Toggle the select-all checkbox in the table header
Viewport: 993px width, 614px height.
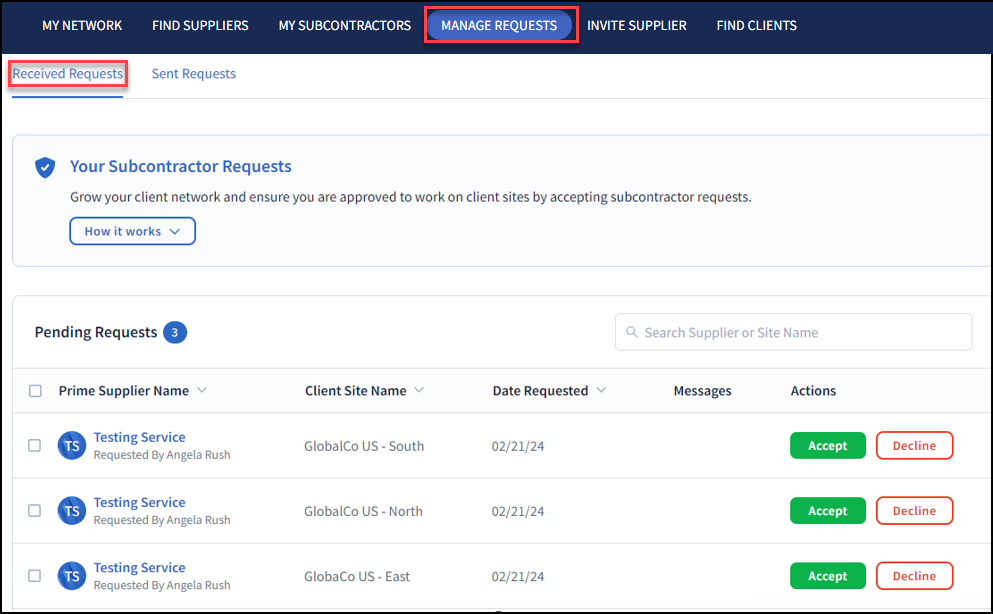[x=35, y=391]
